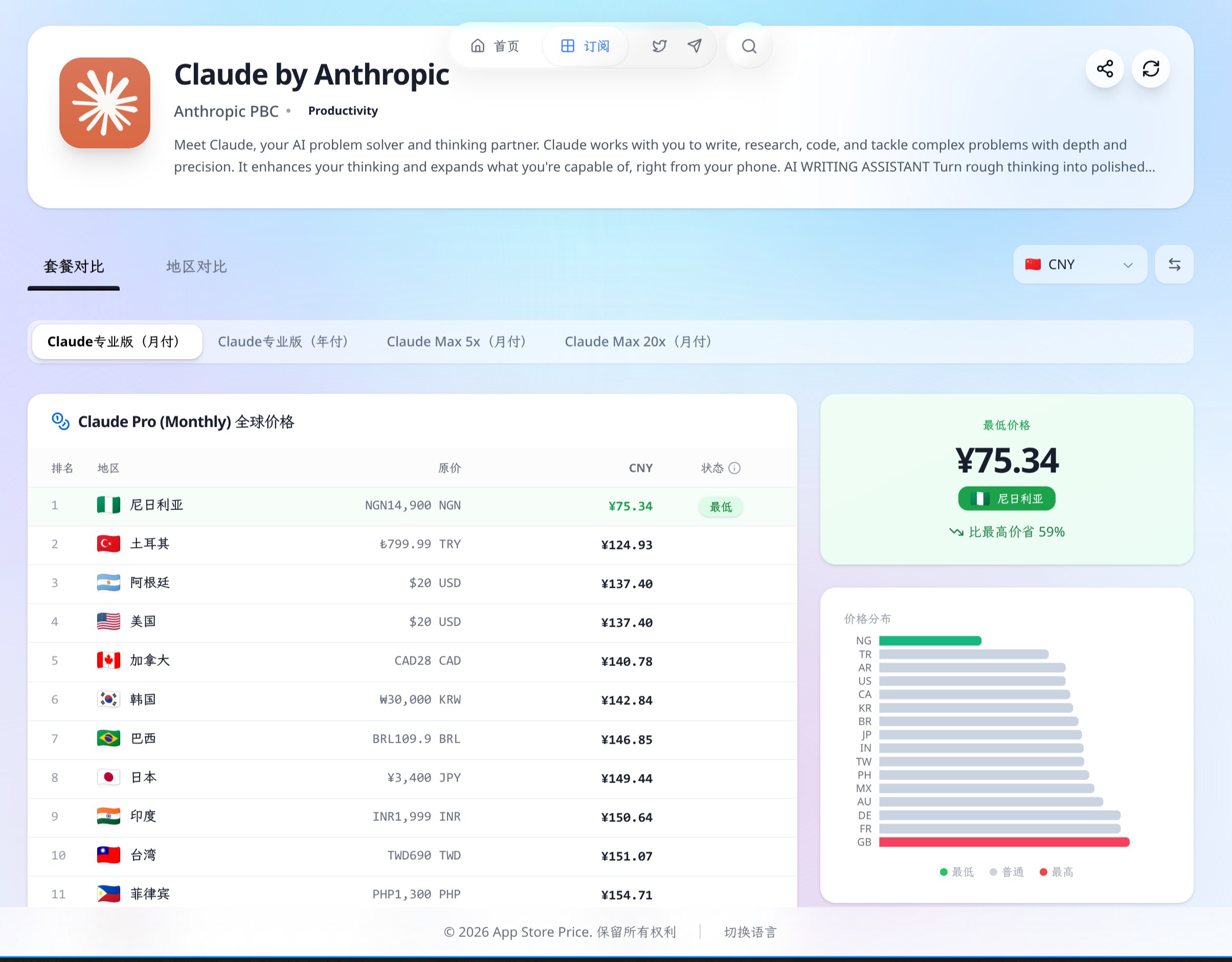
Task: Click the Philippines flag in row 11
Action: pos(108,894)
